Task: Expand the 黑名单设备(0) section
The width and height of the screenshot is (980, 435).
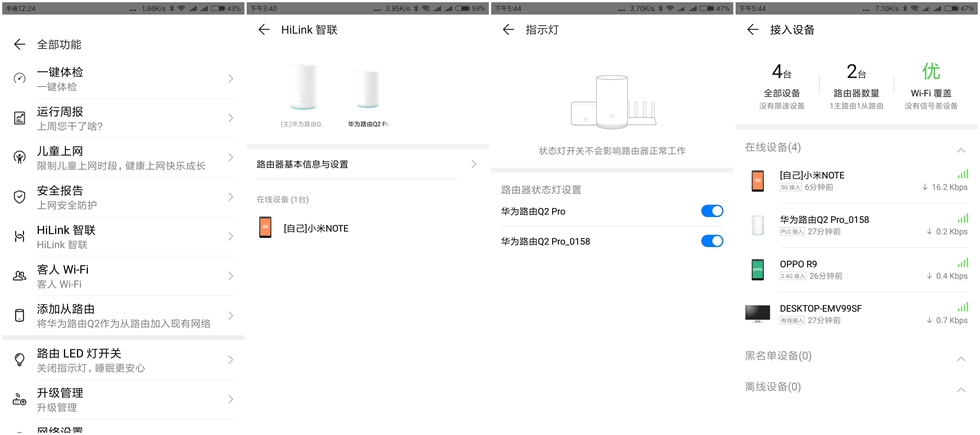Action: (x=961, y=359)
